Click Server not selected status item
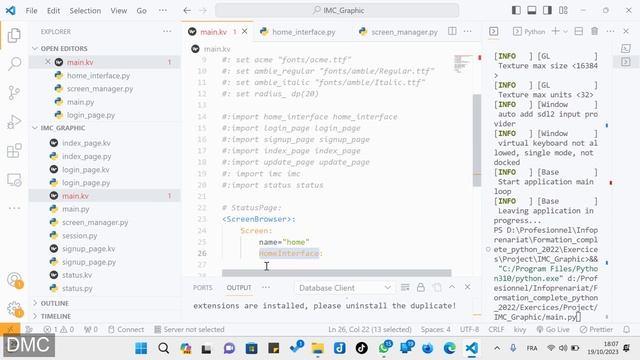 point(189,329)
